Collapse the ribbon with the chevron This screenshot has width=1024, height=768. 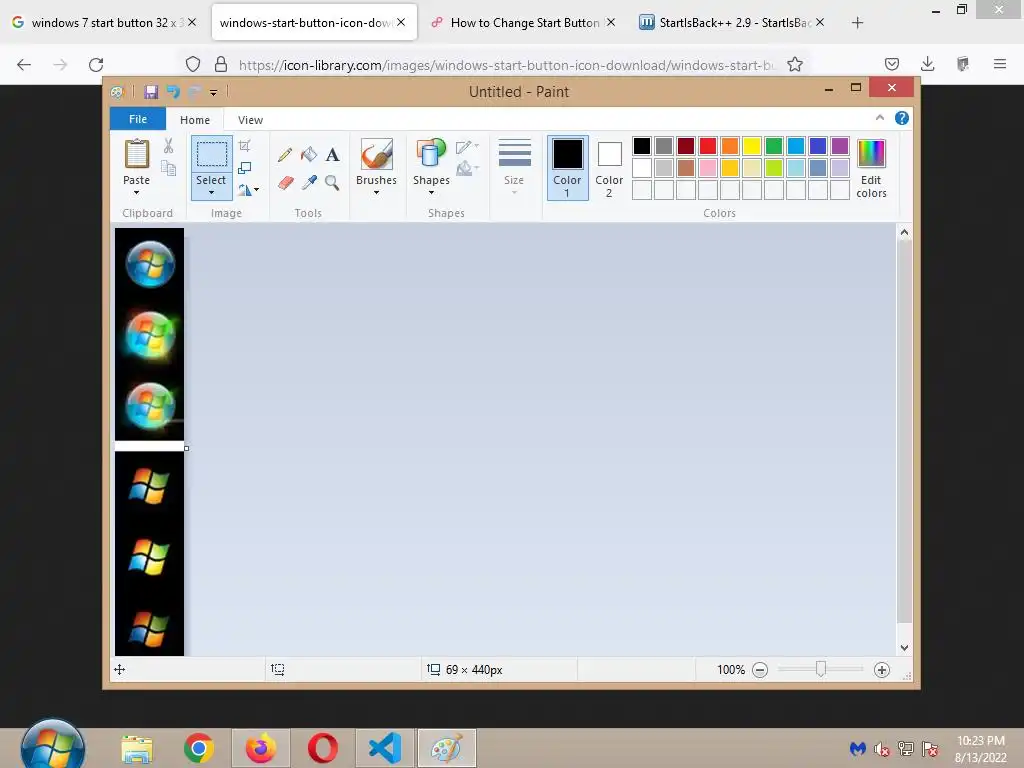880,118
